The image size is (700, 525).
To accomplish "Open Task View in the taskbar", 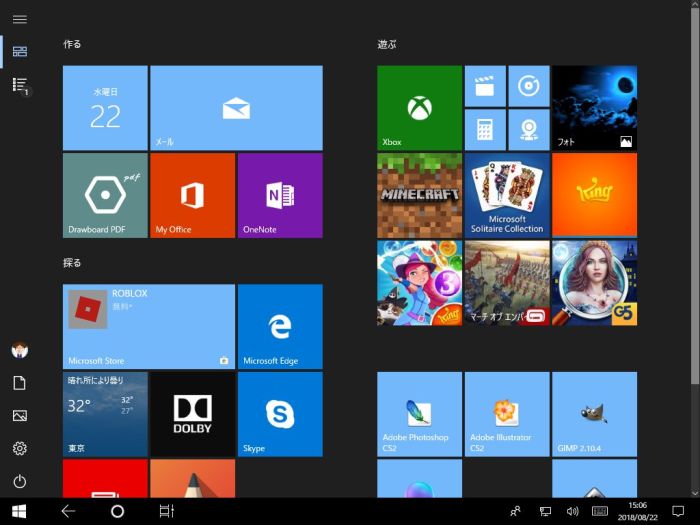I will tap(166, 511).
